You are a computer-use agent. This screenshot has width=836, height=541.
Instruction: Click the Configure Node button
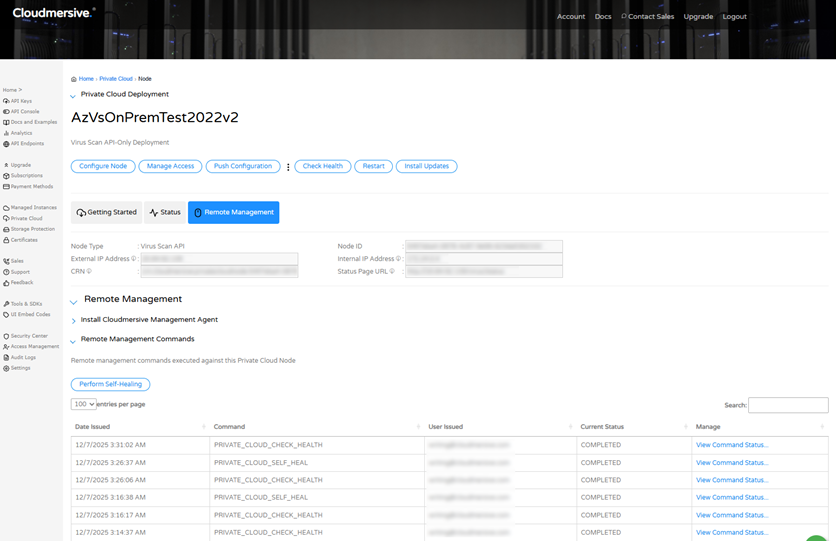point(103,166)
